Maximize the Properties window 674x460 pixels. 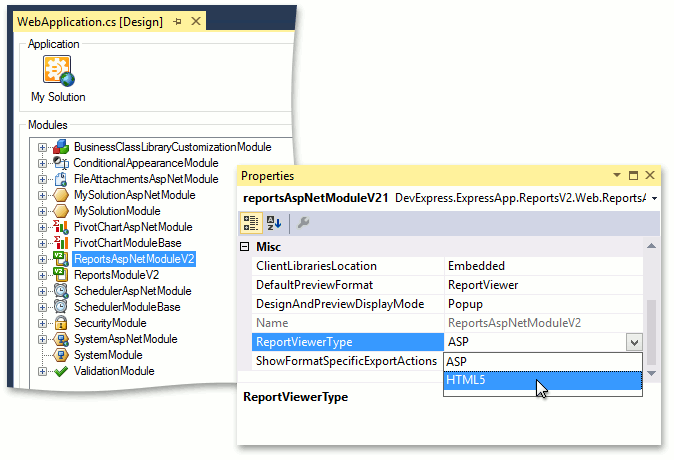pos(633,175)
